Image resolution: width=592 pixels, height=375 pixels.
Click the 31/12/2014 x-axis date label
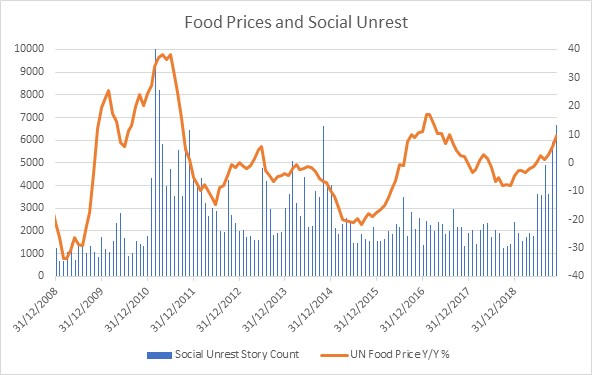coord(311,310)
